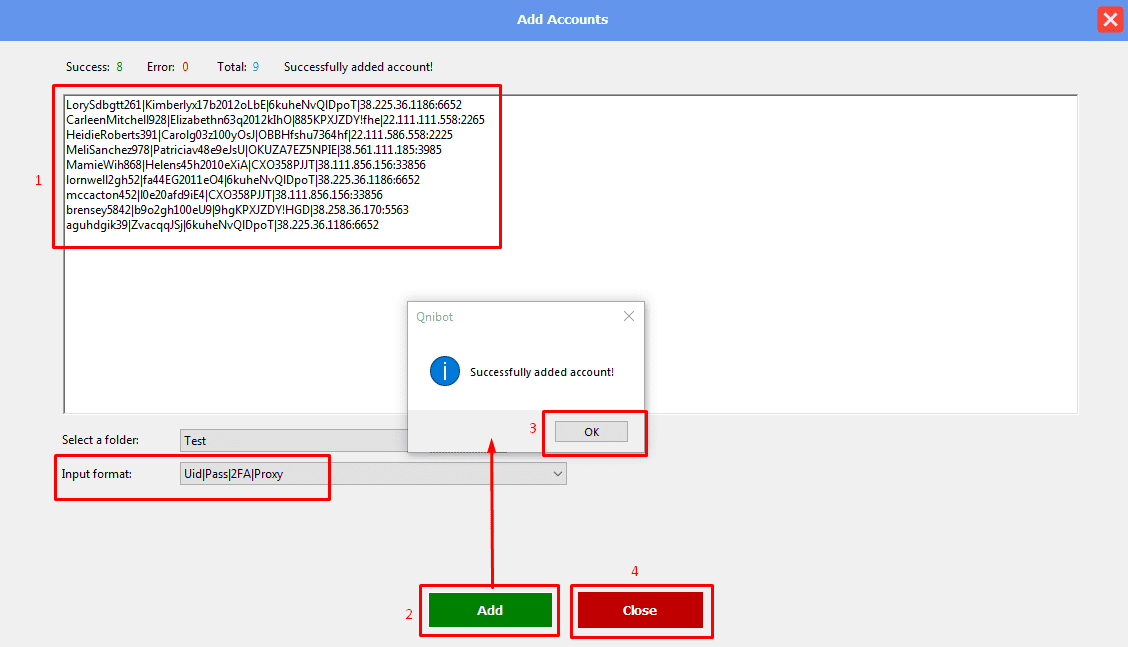
Task: Click the red Error count value
Action: (x=185, y=67)
